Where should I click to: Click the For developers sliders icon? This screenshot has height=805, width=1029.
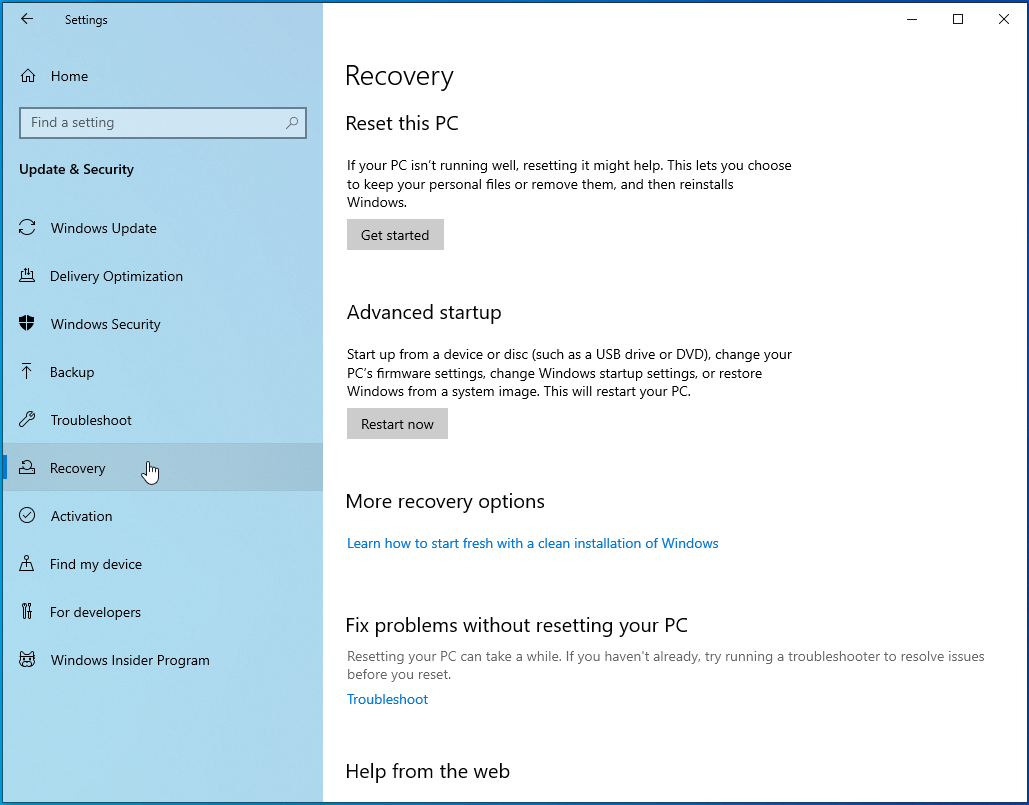click(x=28, y=612)
